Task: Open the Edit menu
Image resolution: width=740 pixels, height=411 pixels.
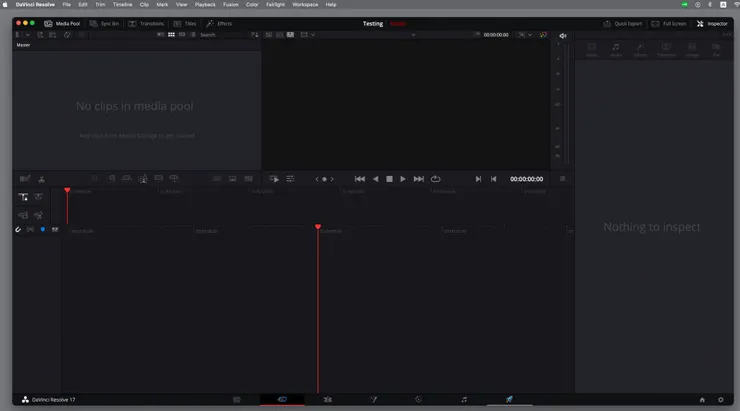Action: coord(83,5)
